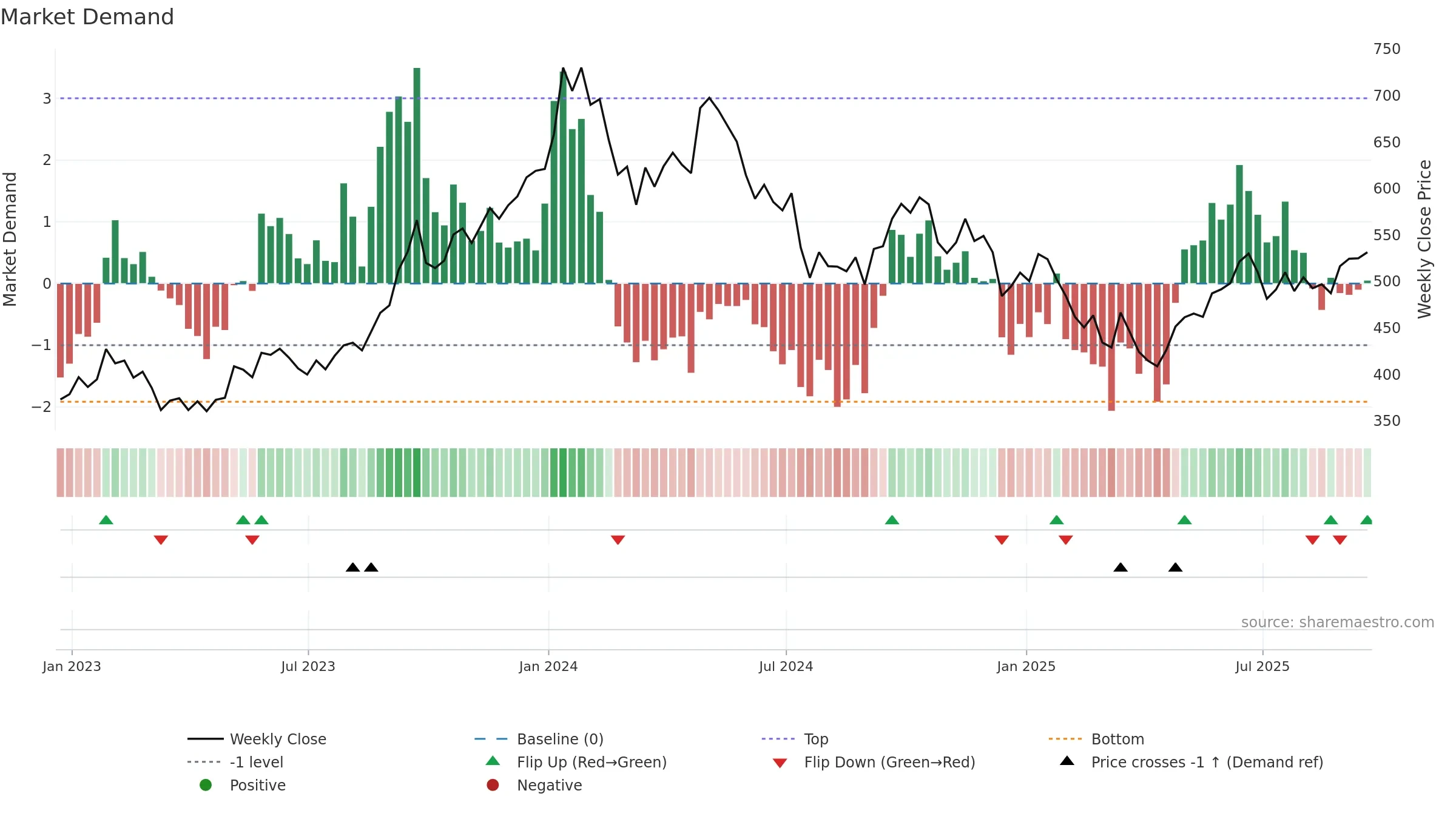Click the Negative legend entry
This screenshot has width=1456, height=819.
[534, 785]
